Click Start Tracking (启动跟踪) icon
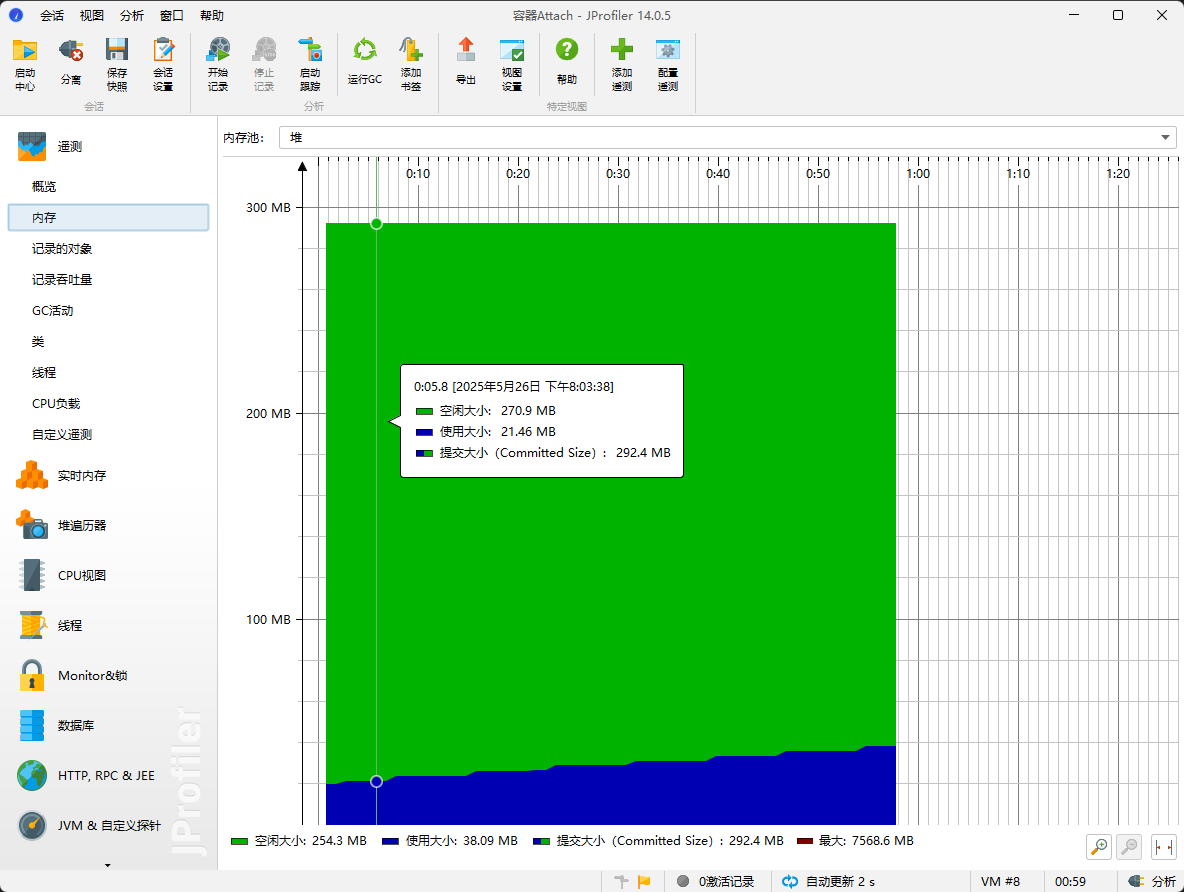The image size is (1184, 892). 310,64
